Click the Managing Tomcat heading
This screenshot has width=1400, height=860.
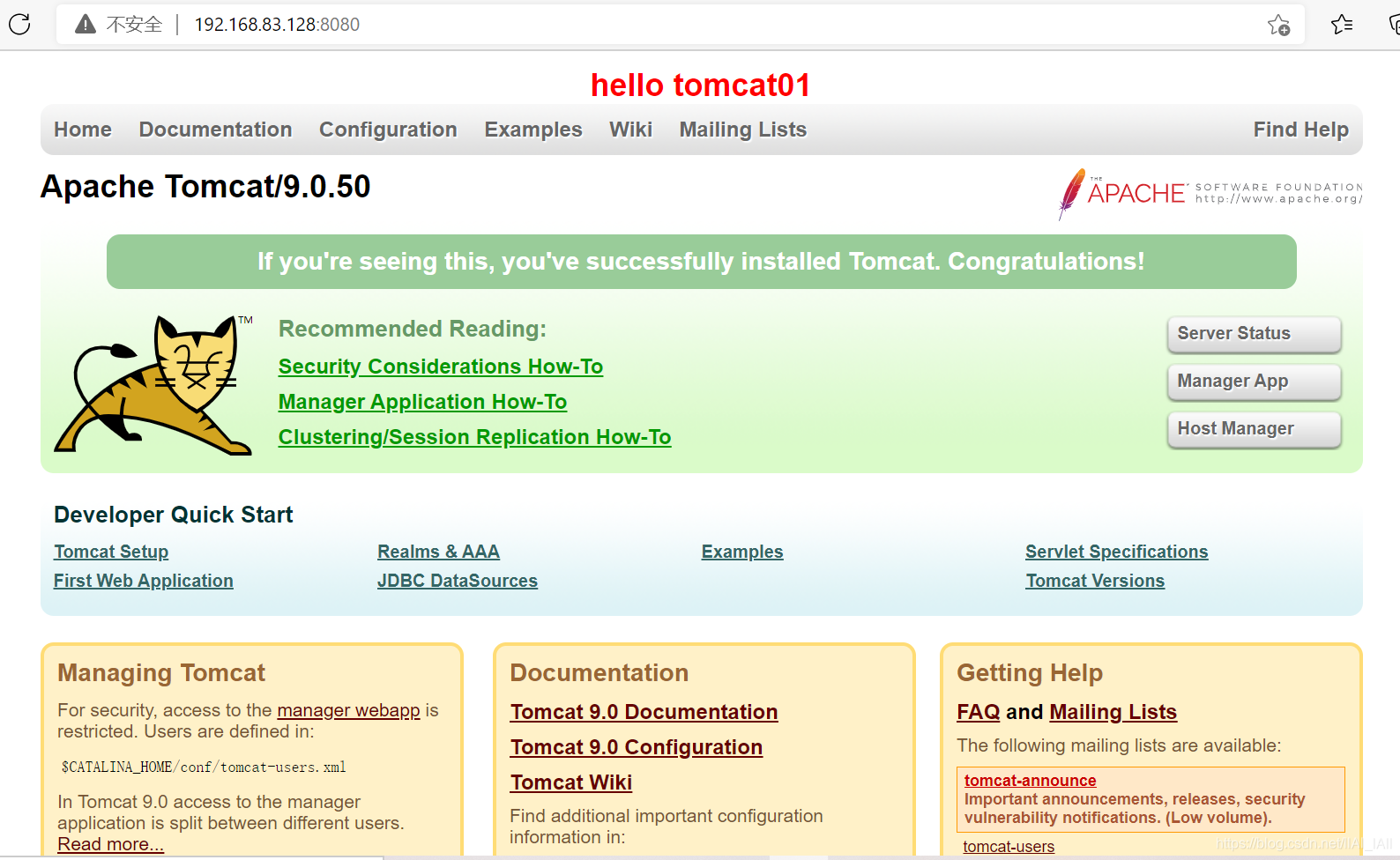161,673
